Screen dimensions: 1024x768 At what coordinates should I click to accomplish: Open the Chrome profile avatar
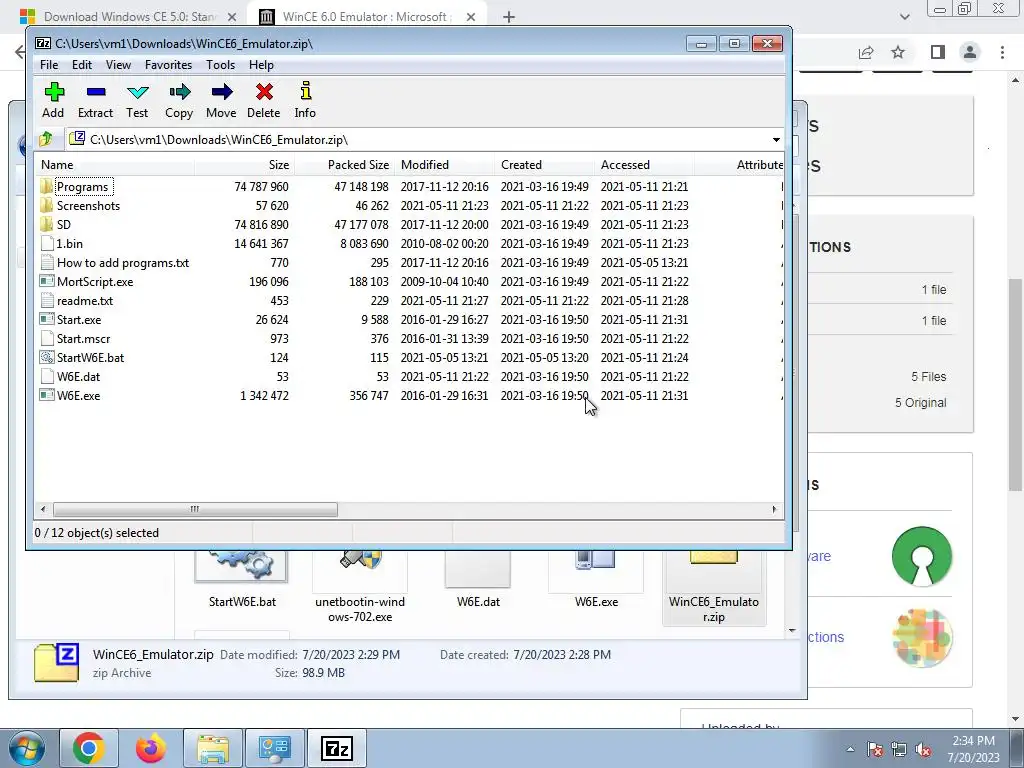(970, 52)
